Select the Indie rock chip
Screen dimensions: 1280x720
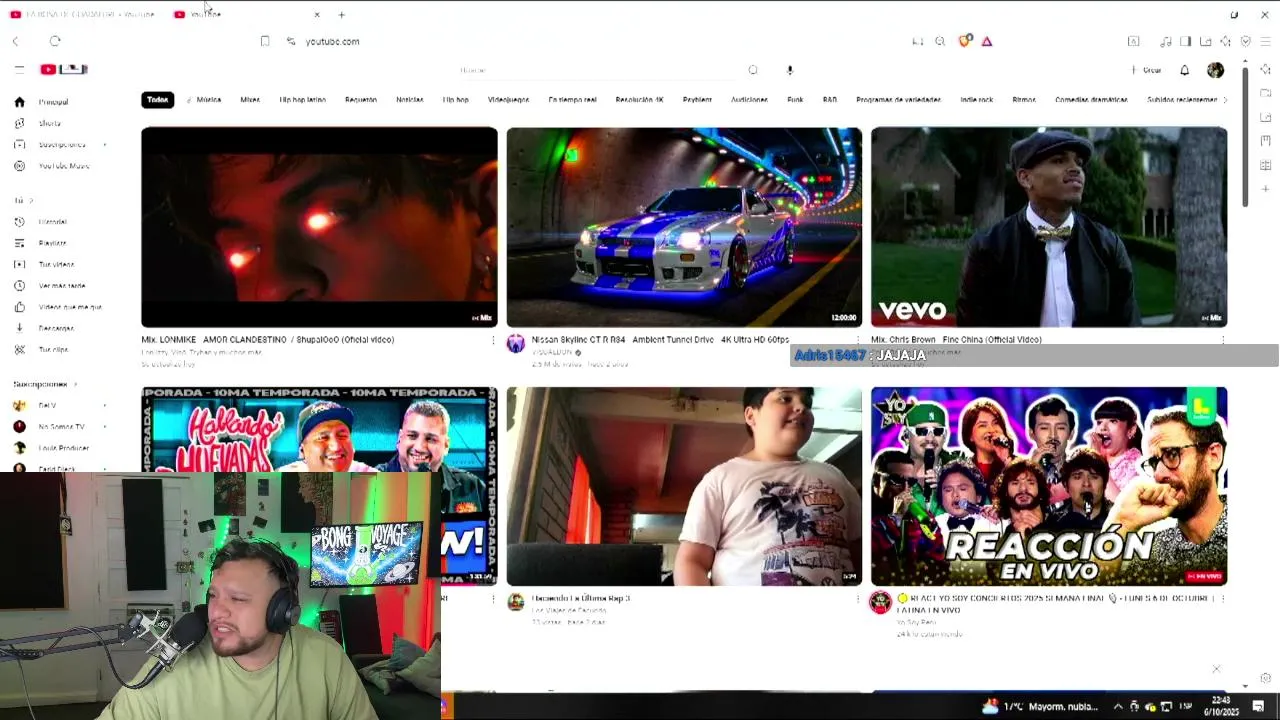(977, 100)
